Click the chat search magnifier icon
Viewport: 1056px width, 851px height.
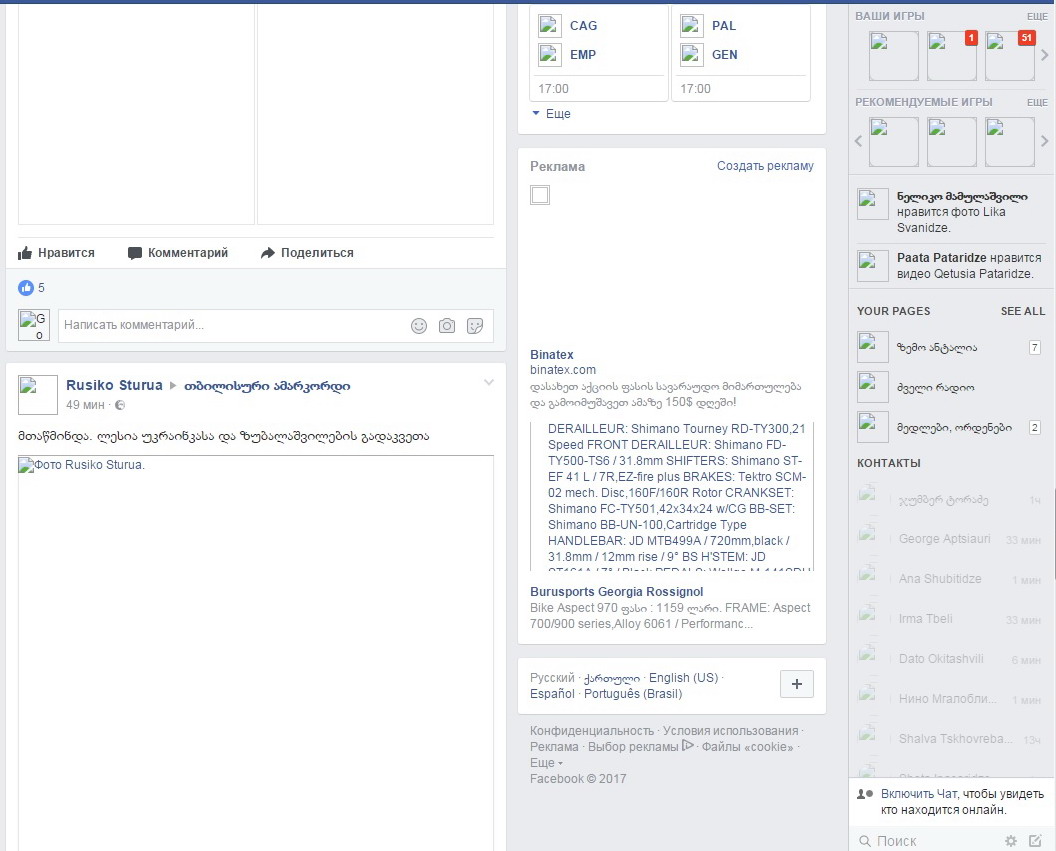tap(865, 841)
